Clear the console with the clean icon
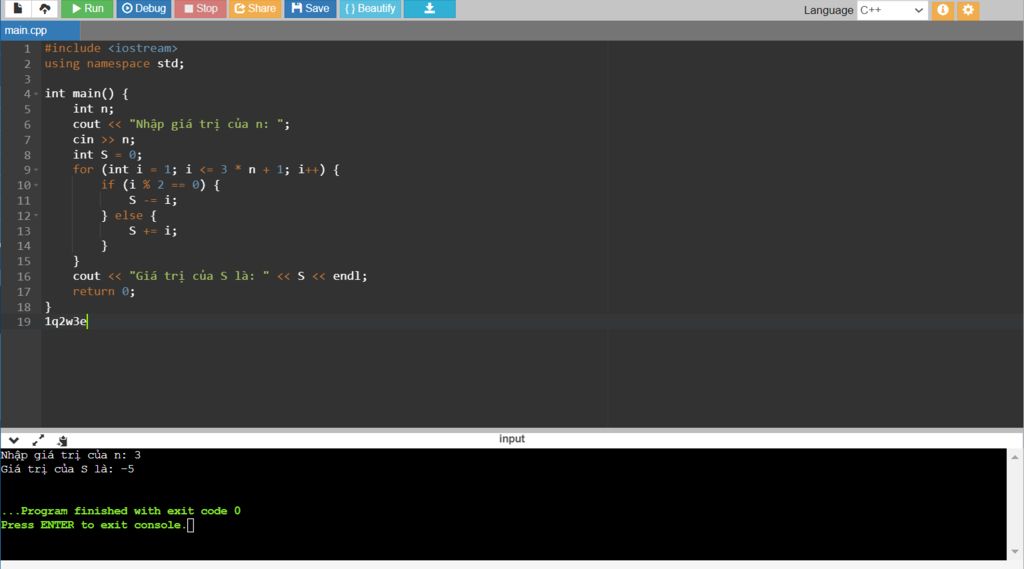The width and height of the screenshot is (1024, 569). point(62,440)
